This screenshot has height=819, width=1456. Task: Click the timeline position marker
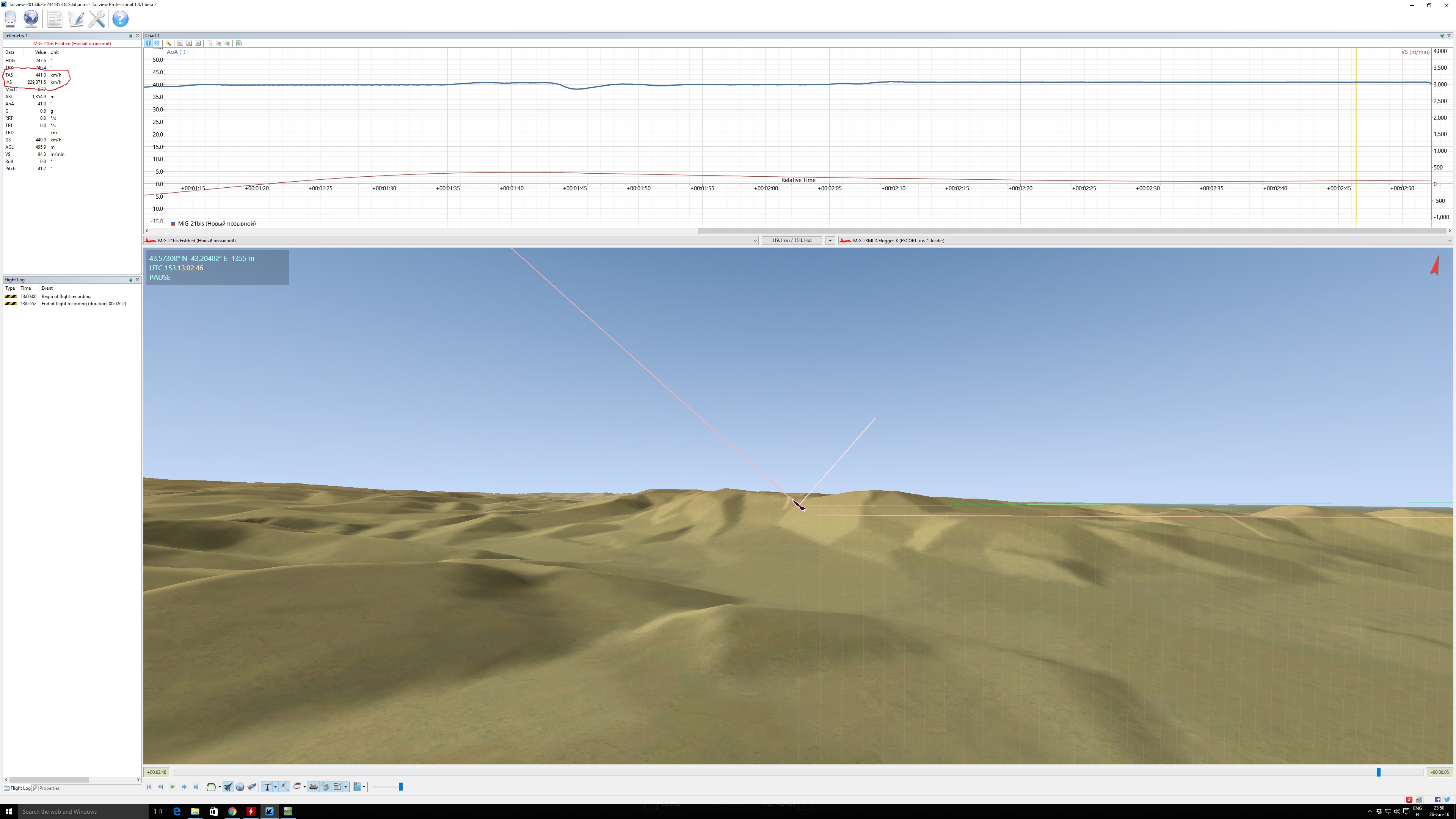point(1379,772)
